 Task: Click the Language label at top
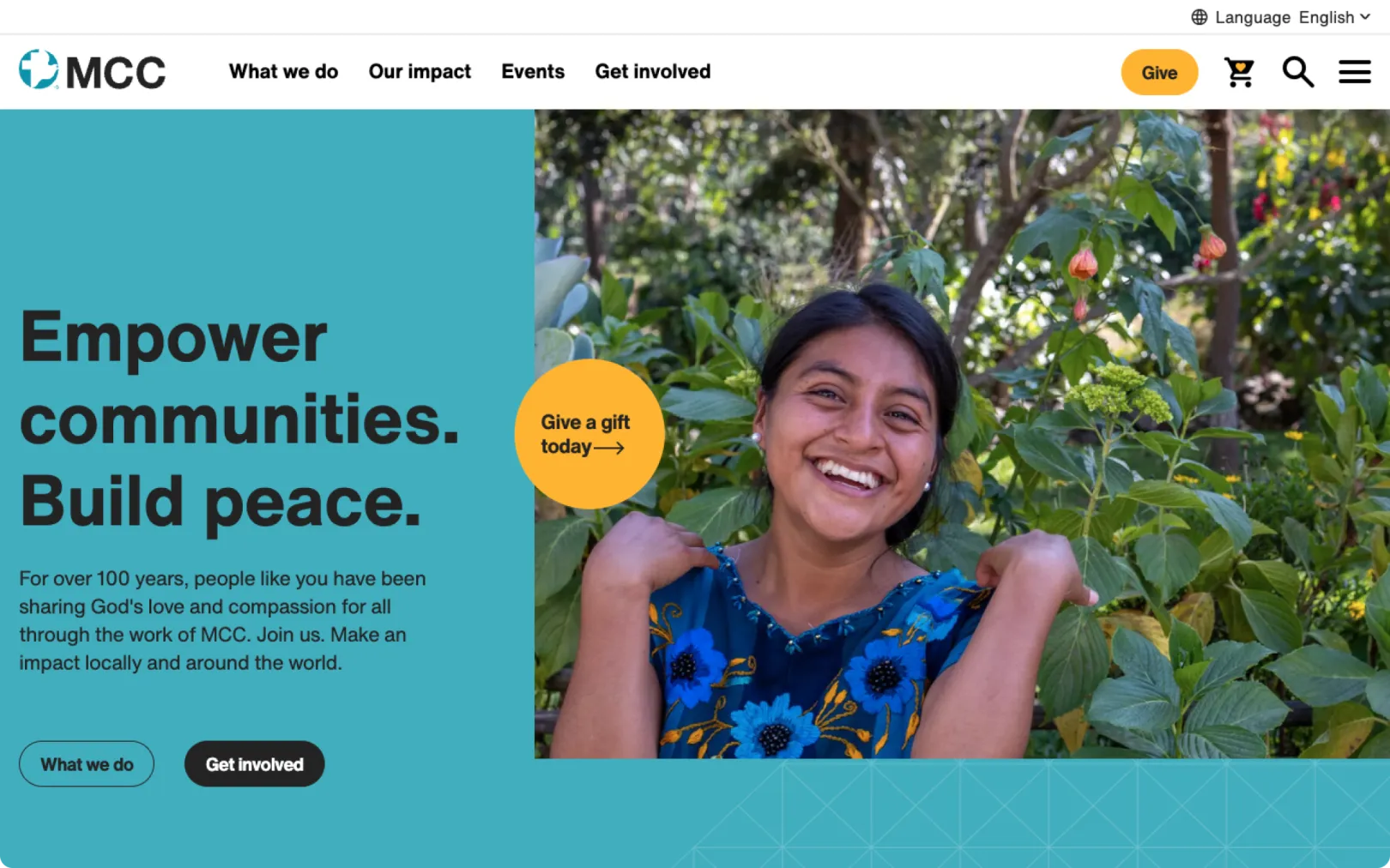(x=1253, y=17)
